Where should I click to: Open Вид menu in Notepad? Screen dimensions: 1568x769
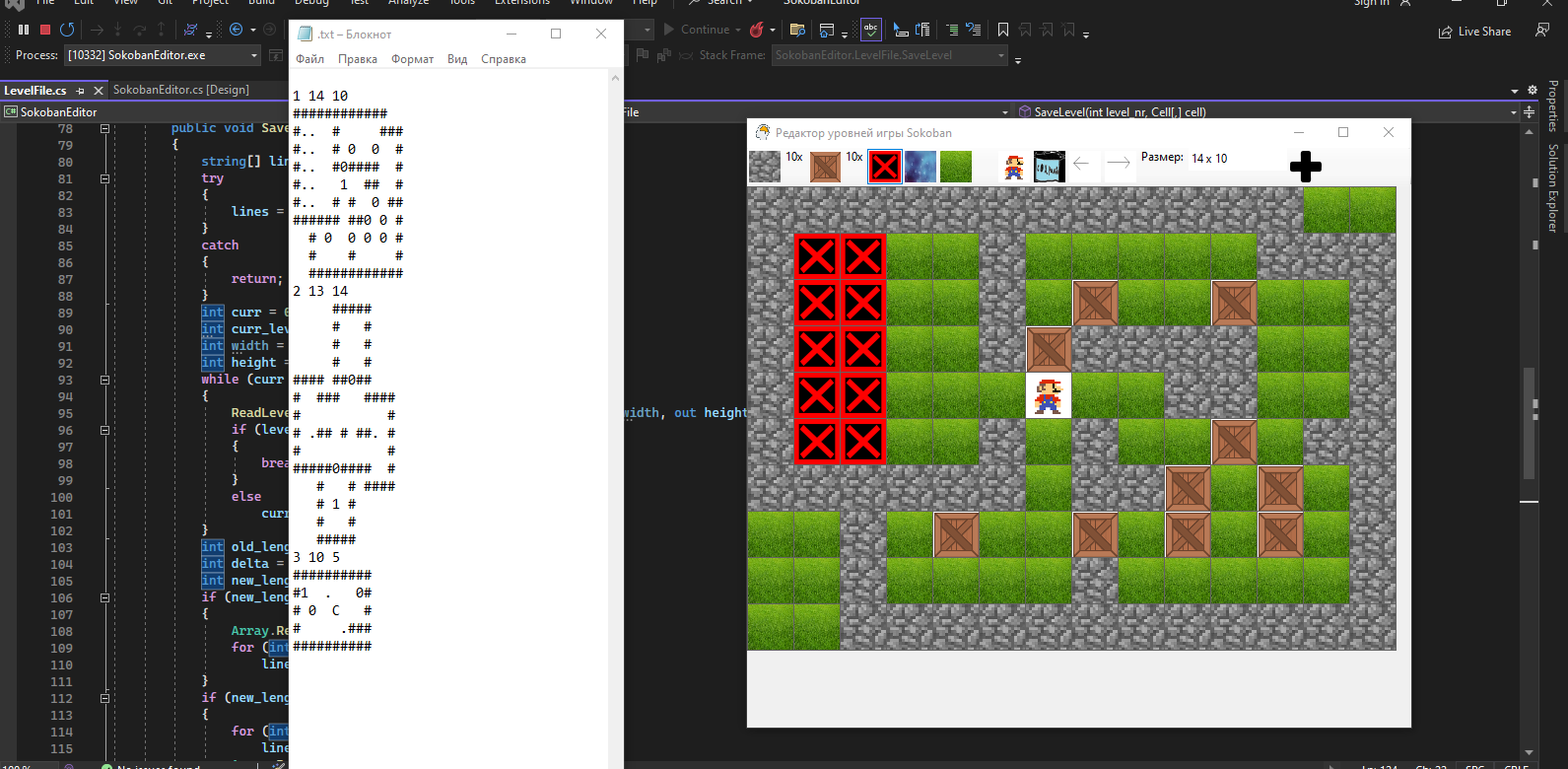tap(457, 59)
